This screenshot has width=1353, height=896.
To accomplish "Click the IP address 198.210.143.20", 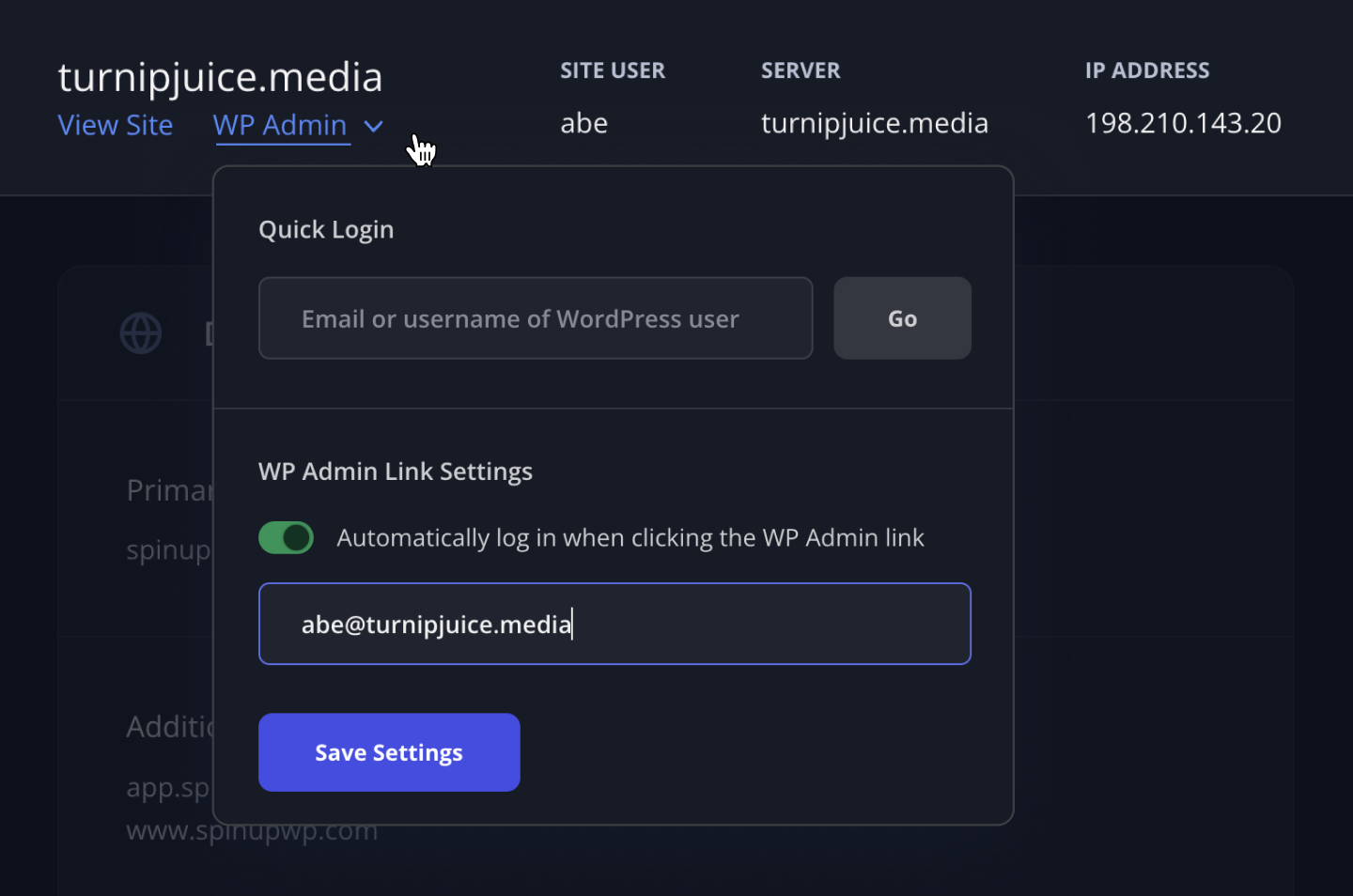I will 1182,123.
